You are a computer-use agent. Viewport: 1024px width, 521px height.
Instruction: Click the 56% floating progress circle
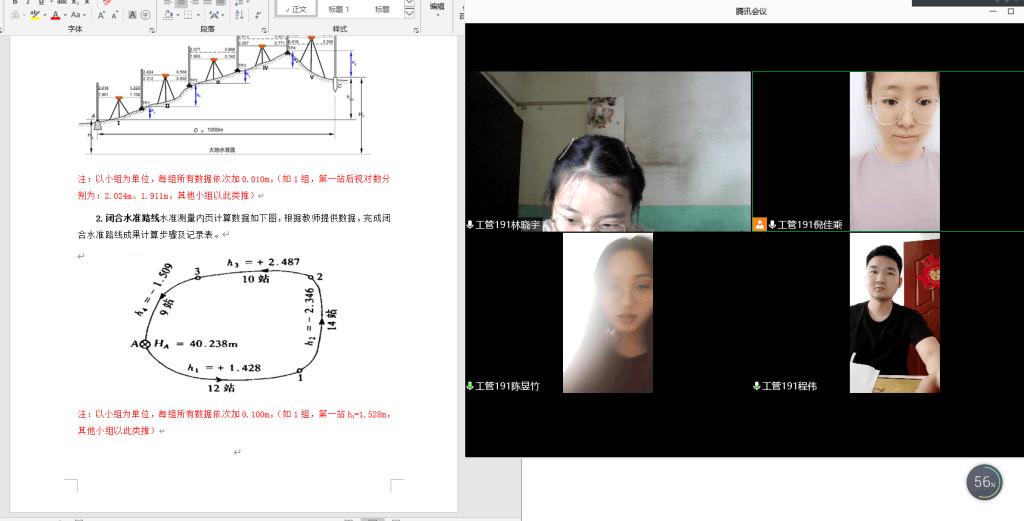[984, 482]
